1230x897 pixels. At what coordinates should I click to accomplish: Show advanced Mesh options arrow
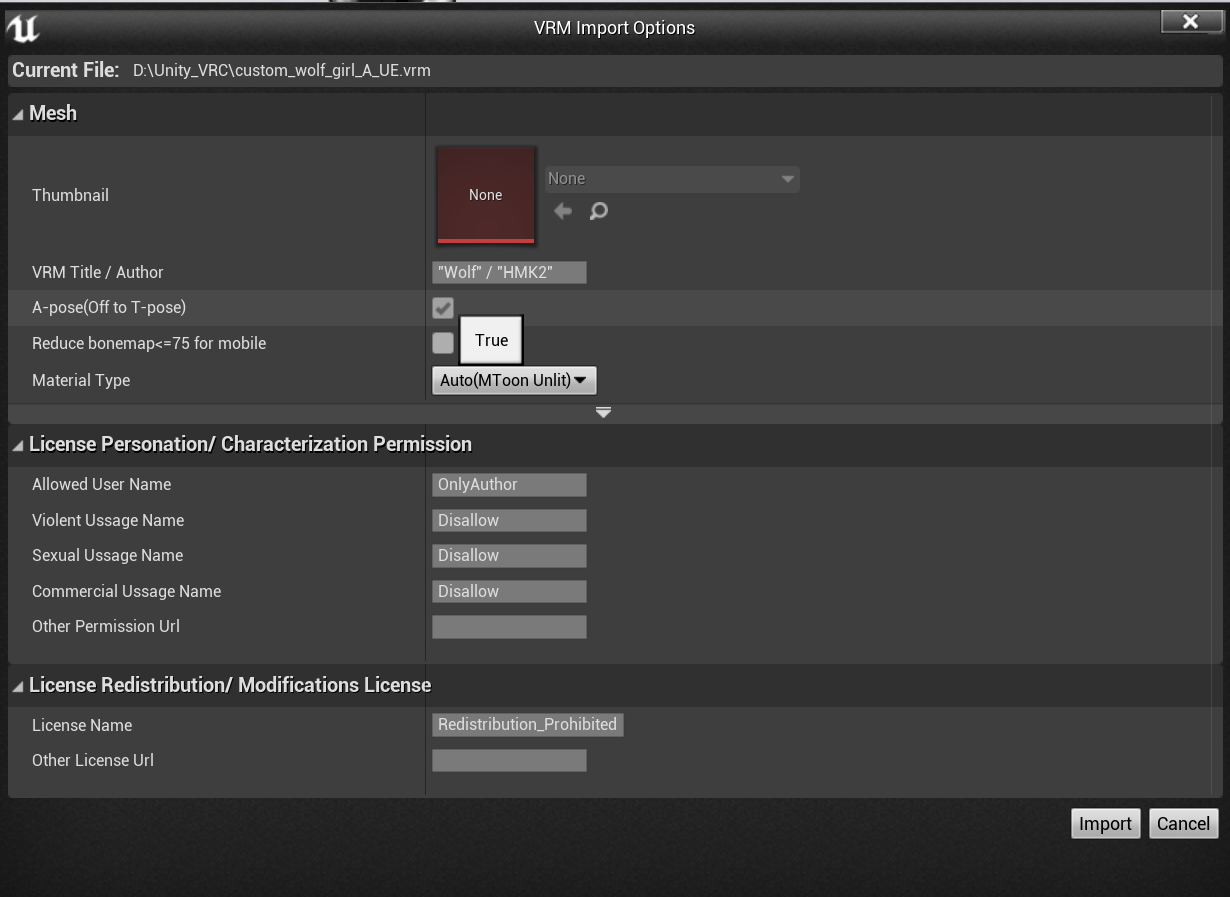[603, 412]
